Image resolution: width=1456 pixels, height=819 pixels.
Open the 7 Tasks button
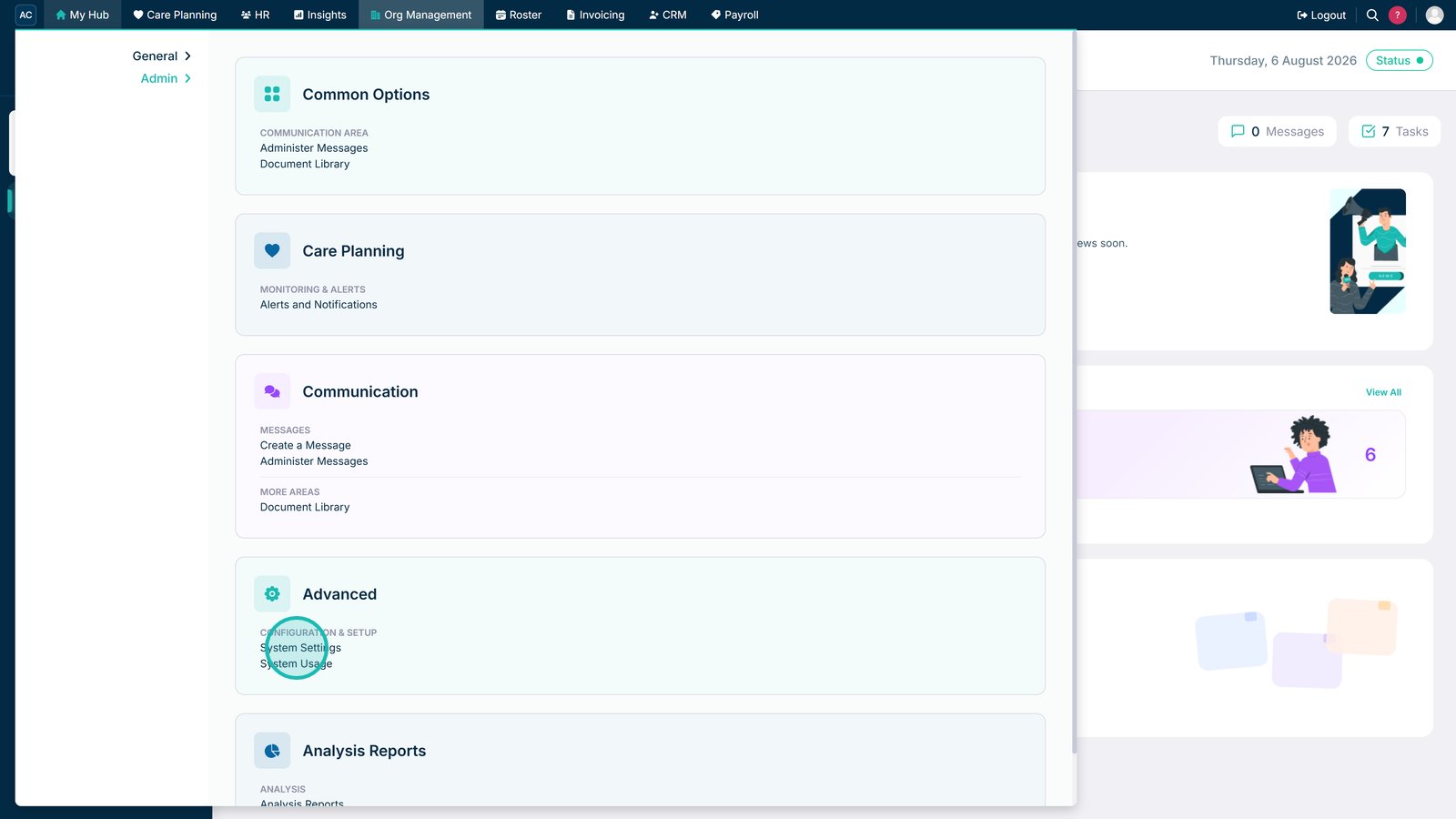click(x=1395, y=131)
